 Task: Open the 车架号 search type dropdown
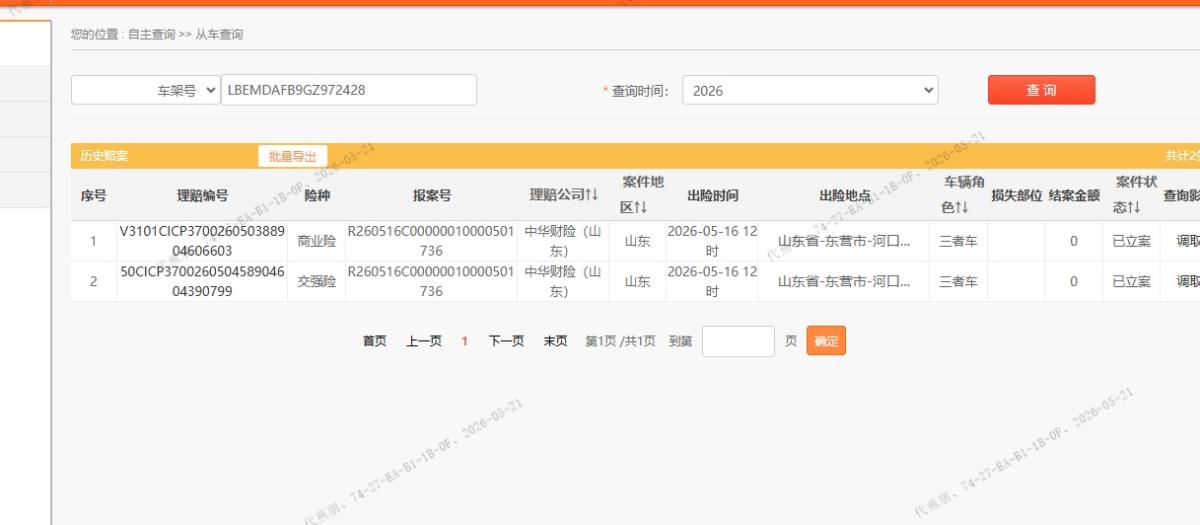pyautogui.click(x=146, y=90)
